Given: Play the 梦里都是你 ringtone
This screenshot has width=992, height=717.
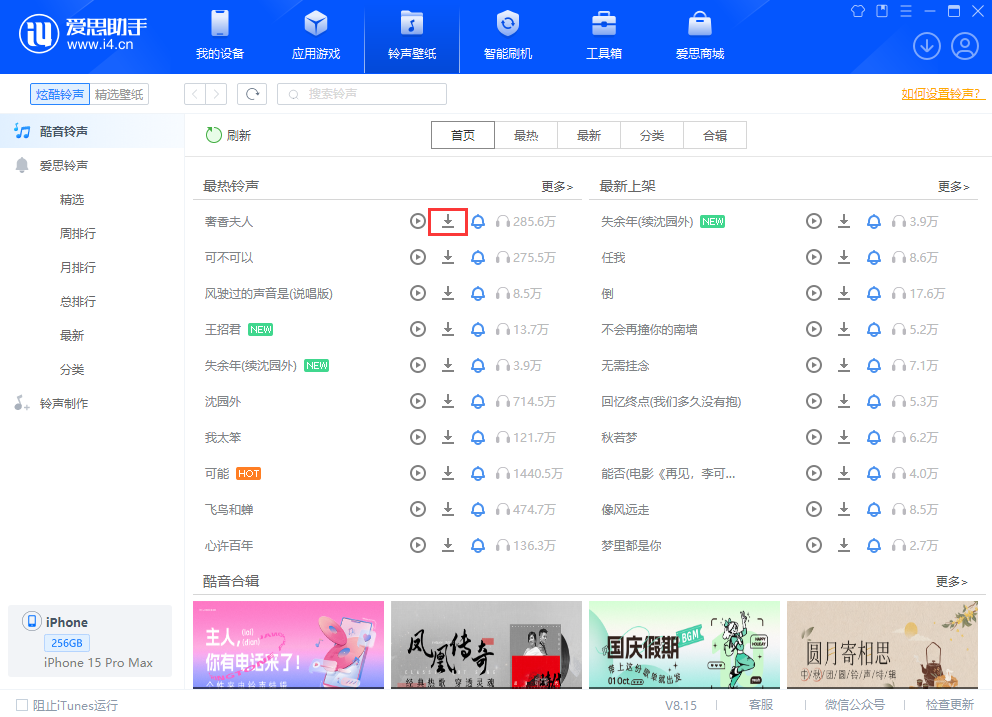Looking at the screenshot, I should coord(814,545).
